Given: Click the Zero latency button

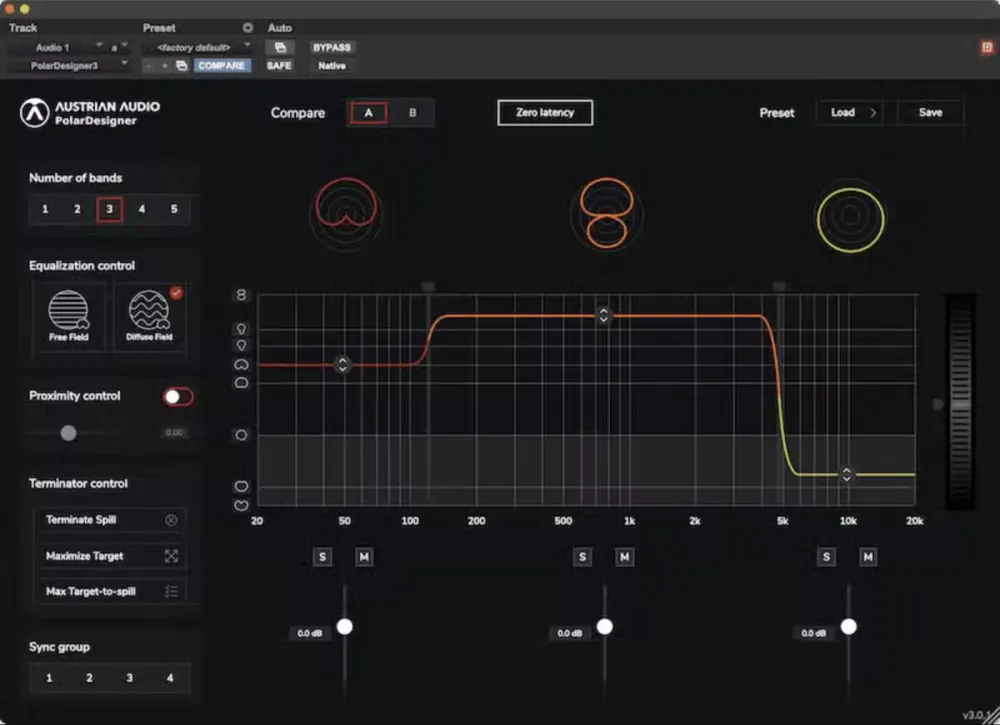Looking at the screenshot, I should [x=545, y=113].
